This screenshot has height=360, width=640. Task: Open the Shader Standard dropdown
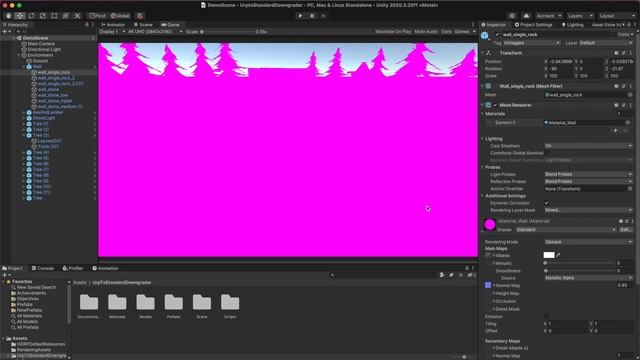pos(566,230)
